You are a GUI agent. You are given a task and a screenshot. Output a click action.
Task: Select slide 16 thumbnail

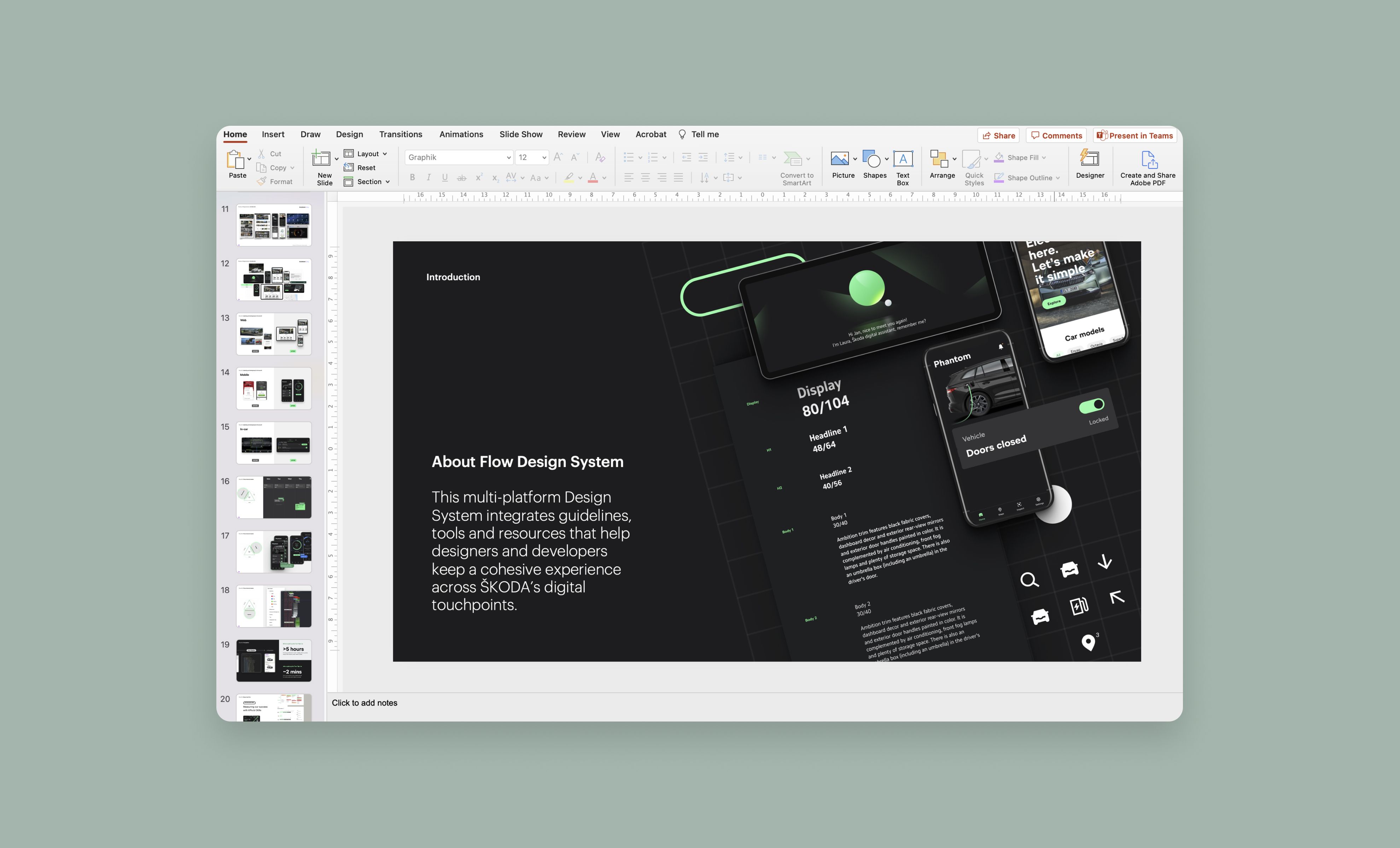pos(273,497)
